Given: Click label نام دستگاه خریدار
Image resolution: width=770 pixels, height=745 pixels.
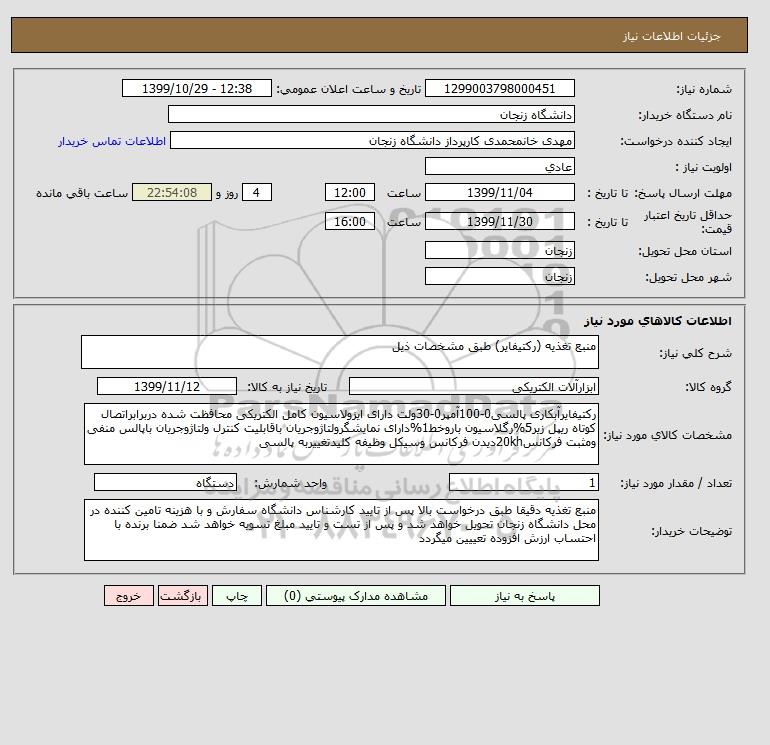Looking at the screenshot, I should tap(685, 115).
